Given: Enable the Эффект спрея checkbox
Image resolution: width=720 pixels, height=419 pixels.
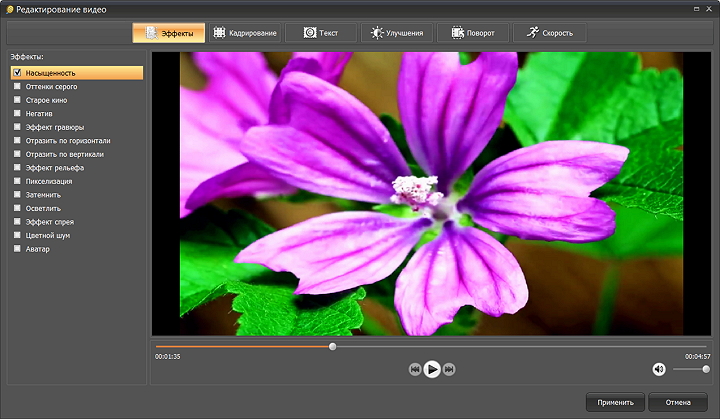Looking at the screenshot, I should pos(17,221).
